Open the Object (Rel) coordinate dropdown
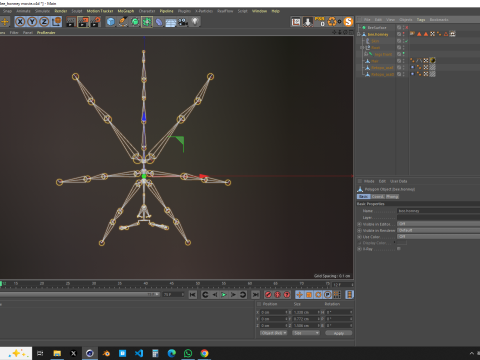 pos(273,333)
